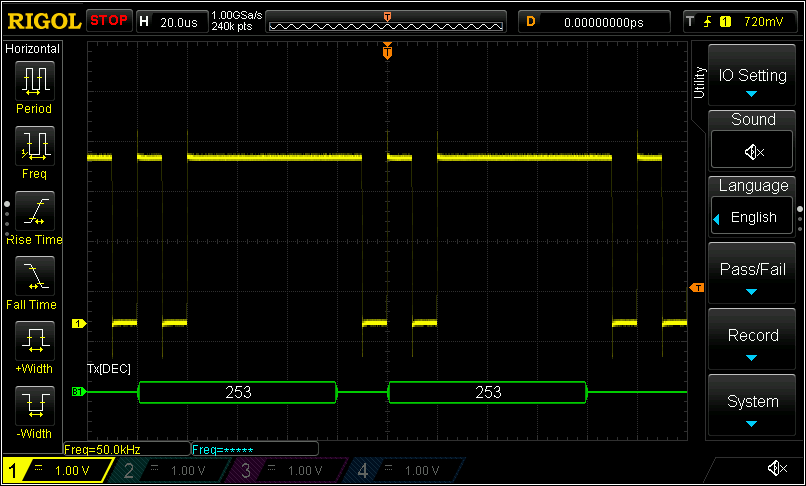This screenshot has height=486, width=806.
Task: Select channel 2 tab
Action: pyautogui.click(x=170, y=471)
